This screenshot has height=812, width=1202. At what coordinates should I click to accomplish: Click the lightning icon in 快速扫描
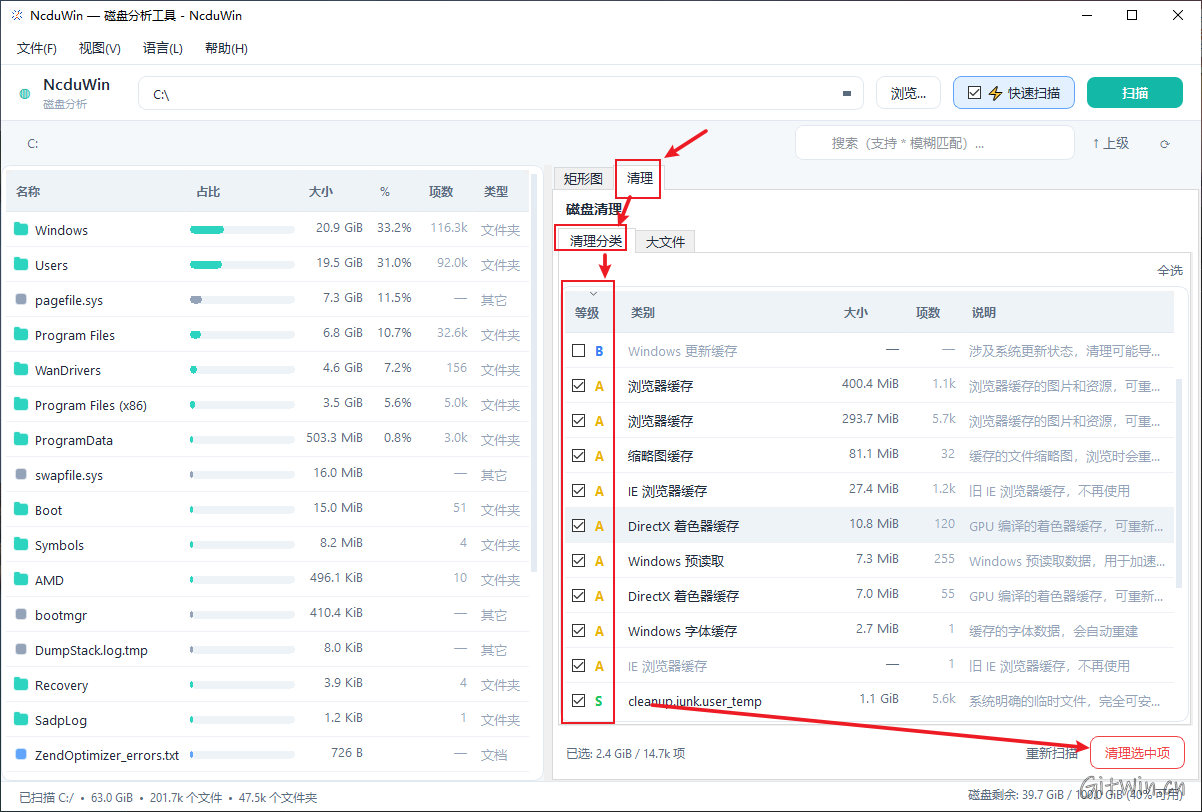995,93
